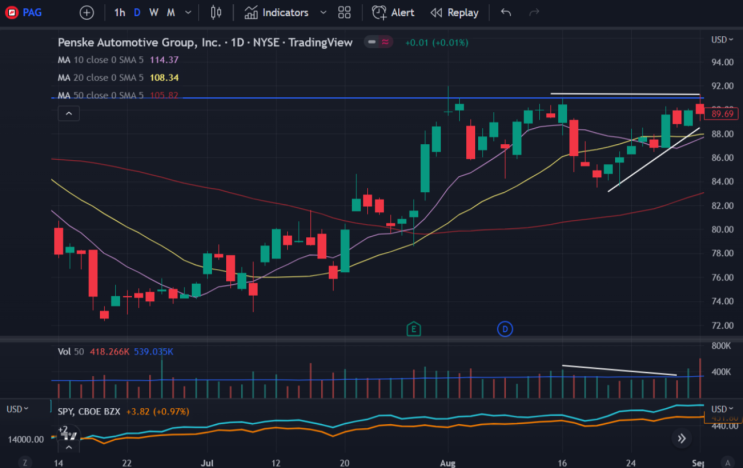Click the 92.00 price axis label

click(722, 86)
